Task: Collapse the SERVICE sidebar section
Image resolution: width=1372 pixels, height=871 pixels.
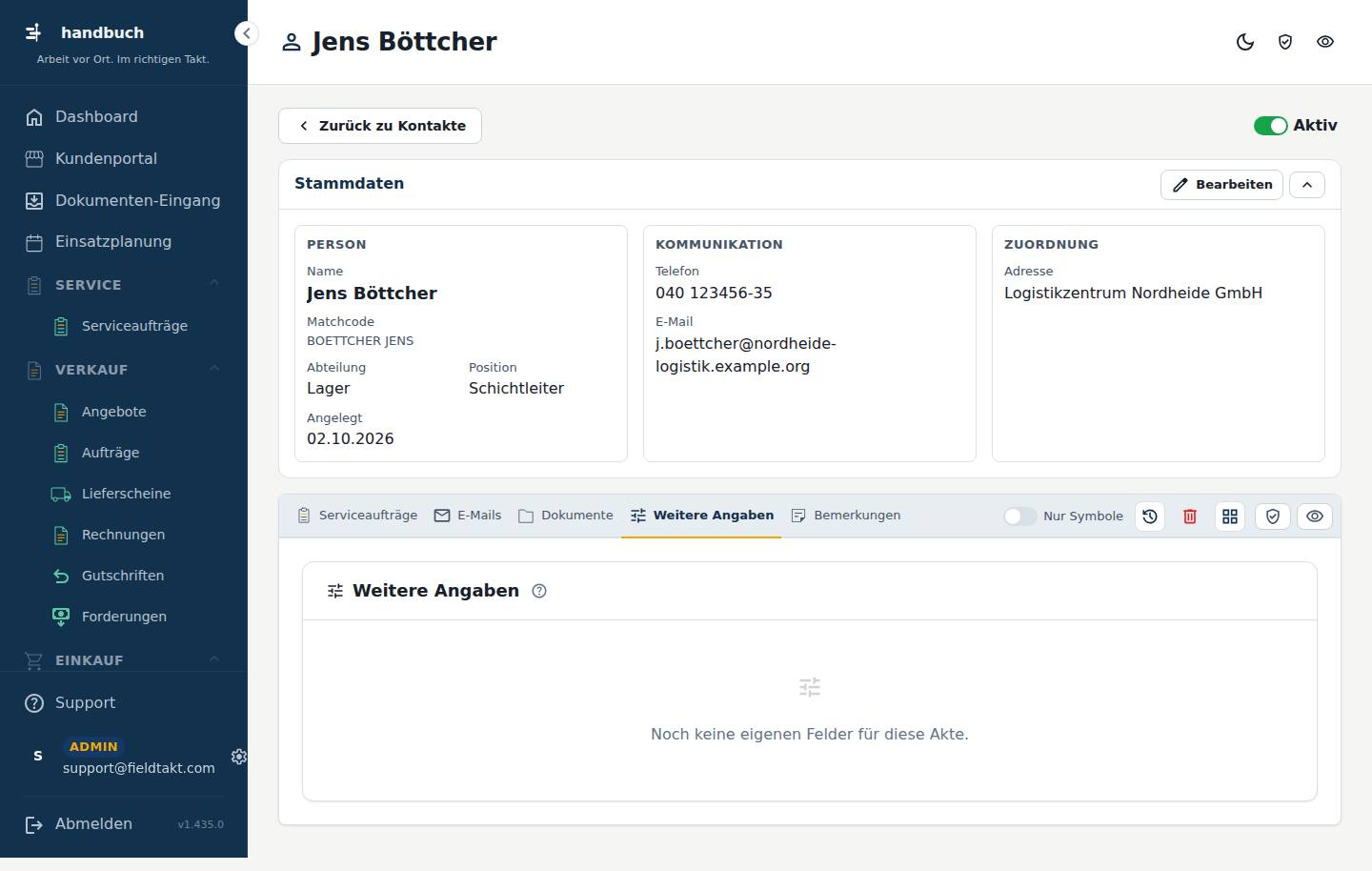Action: [x=124, y=284]
